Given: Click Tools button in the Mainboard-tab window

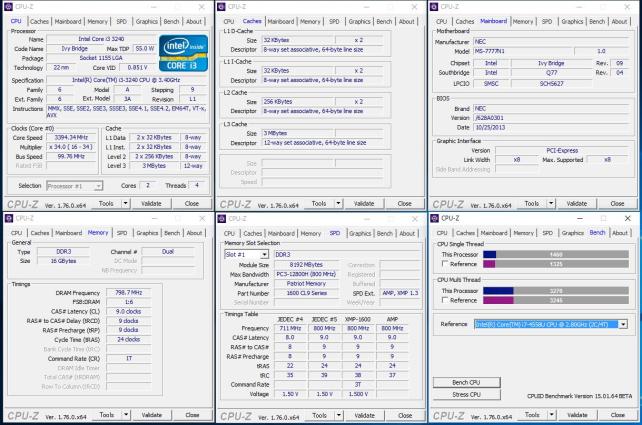Looking at the screenshot, I should 531,203.
